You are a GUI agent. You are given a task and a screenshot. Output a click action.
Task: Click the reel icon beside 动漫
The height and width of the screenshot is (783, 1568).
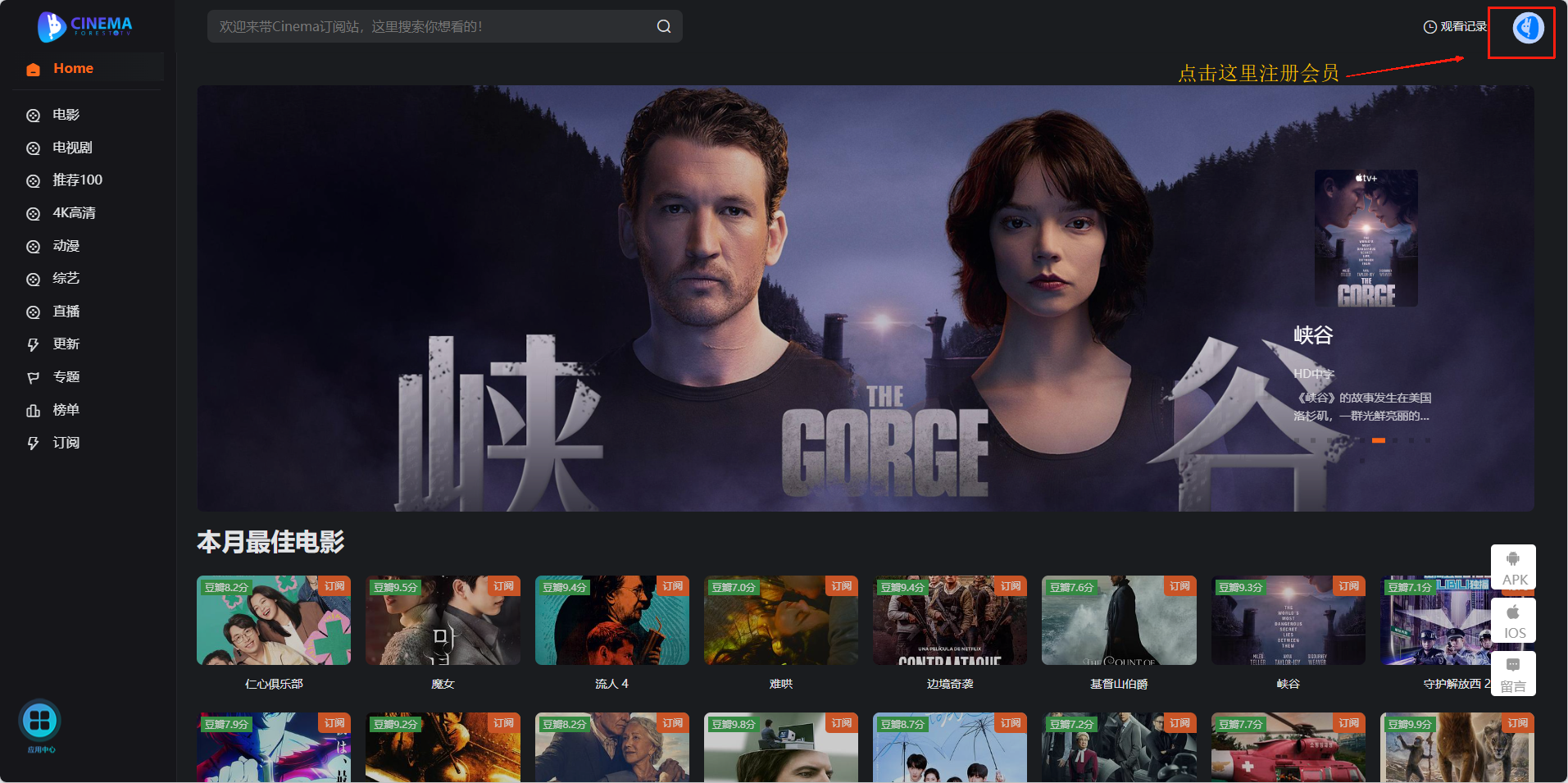click(33, 247)
